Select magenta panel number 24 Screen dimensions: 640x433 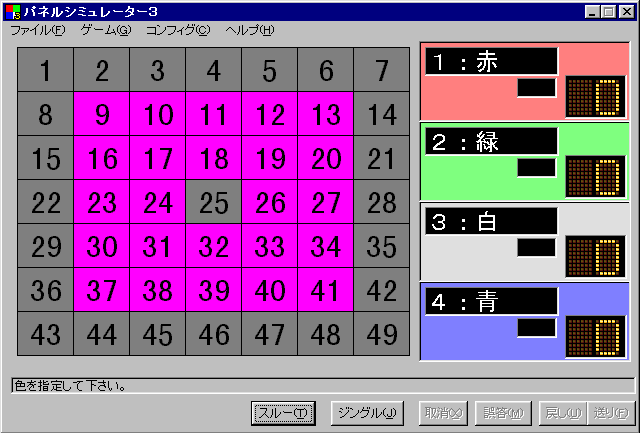(x=158, y=202)
